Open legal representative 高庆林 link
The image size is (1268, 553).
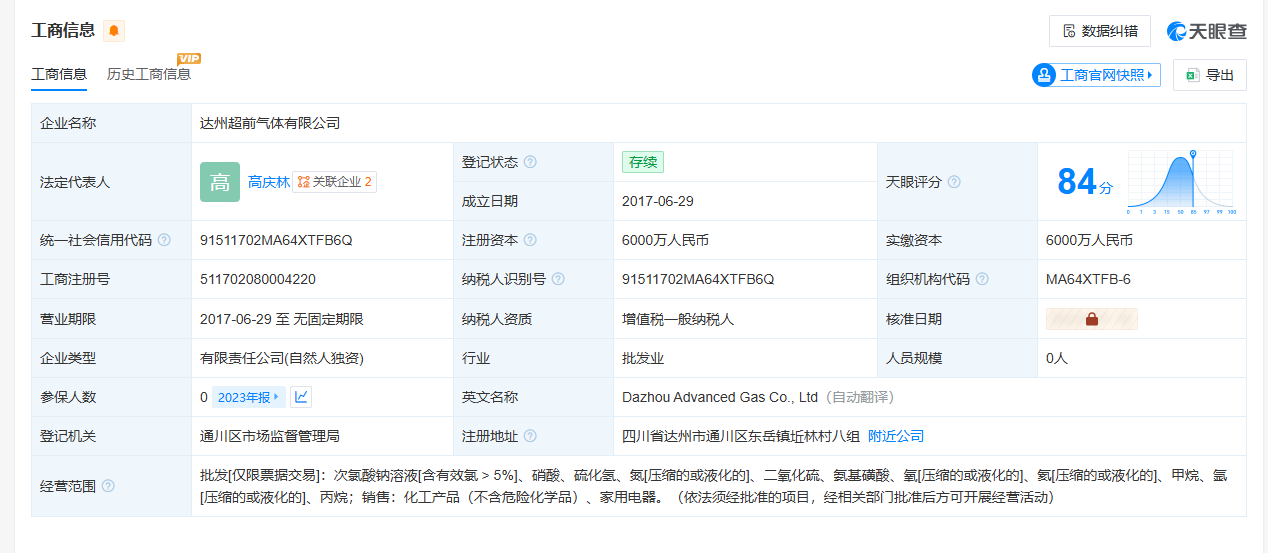click(x=269, y=182)
